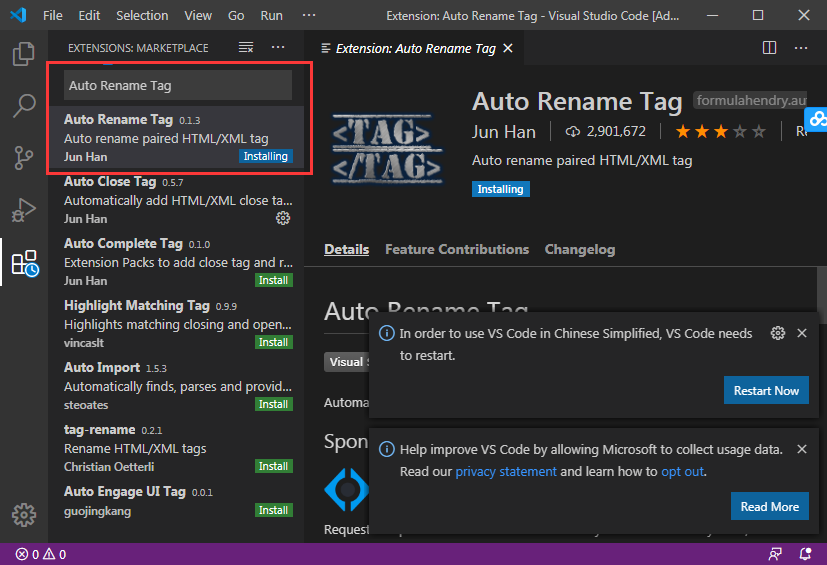Image resolution: width=827 pixels, height=565 pixels.
Task: Install Auto Import extension
Action: (x=273, y=404)
